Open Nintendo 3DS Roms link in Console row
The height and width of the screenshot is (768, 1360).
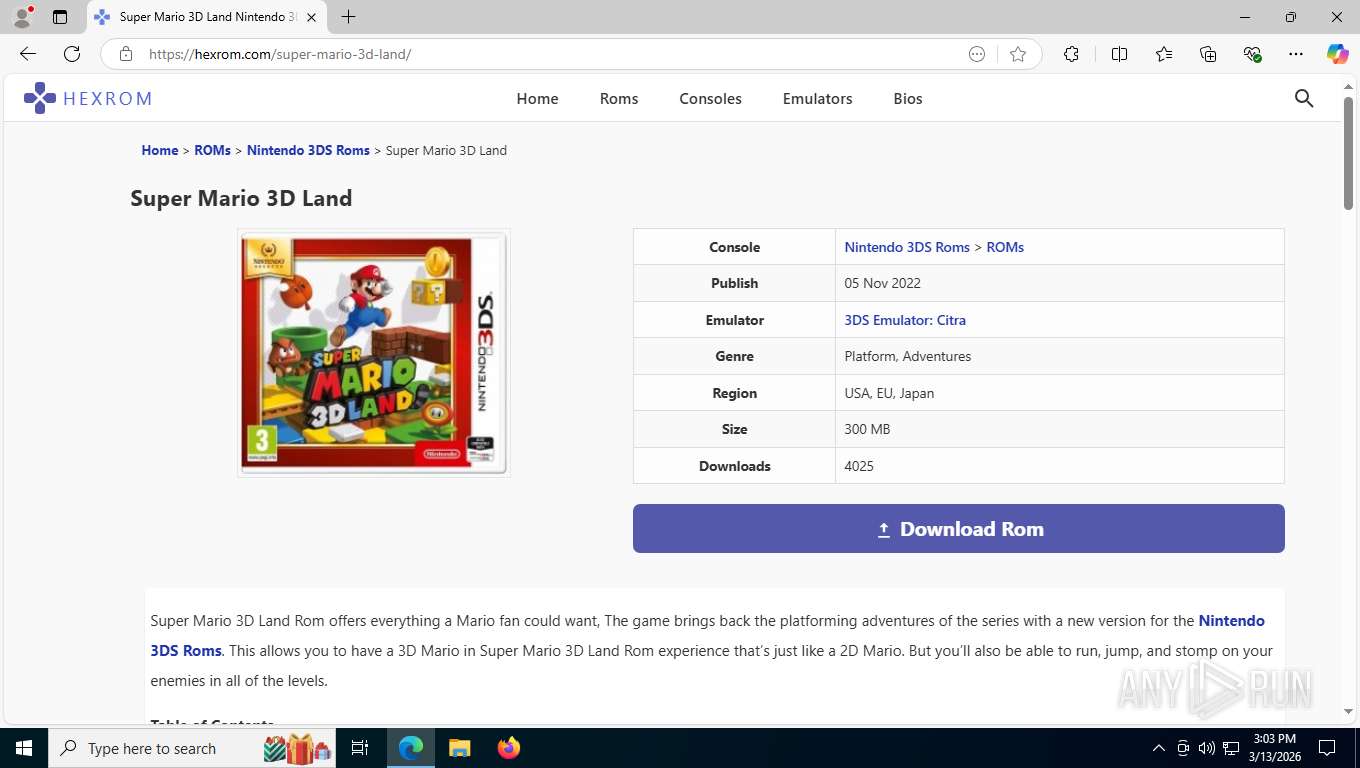pyautogui.click(x=907, y=247)
